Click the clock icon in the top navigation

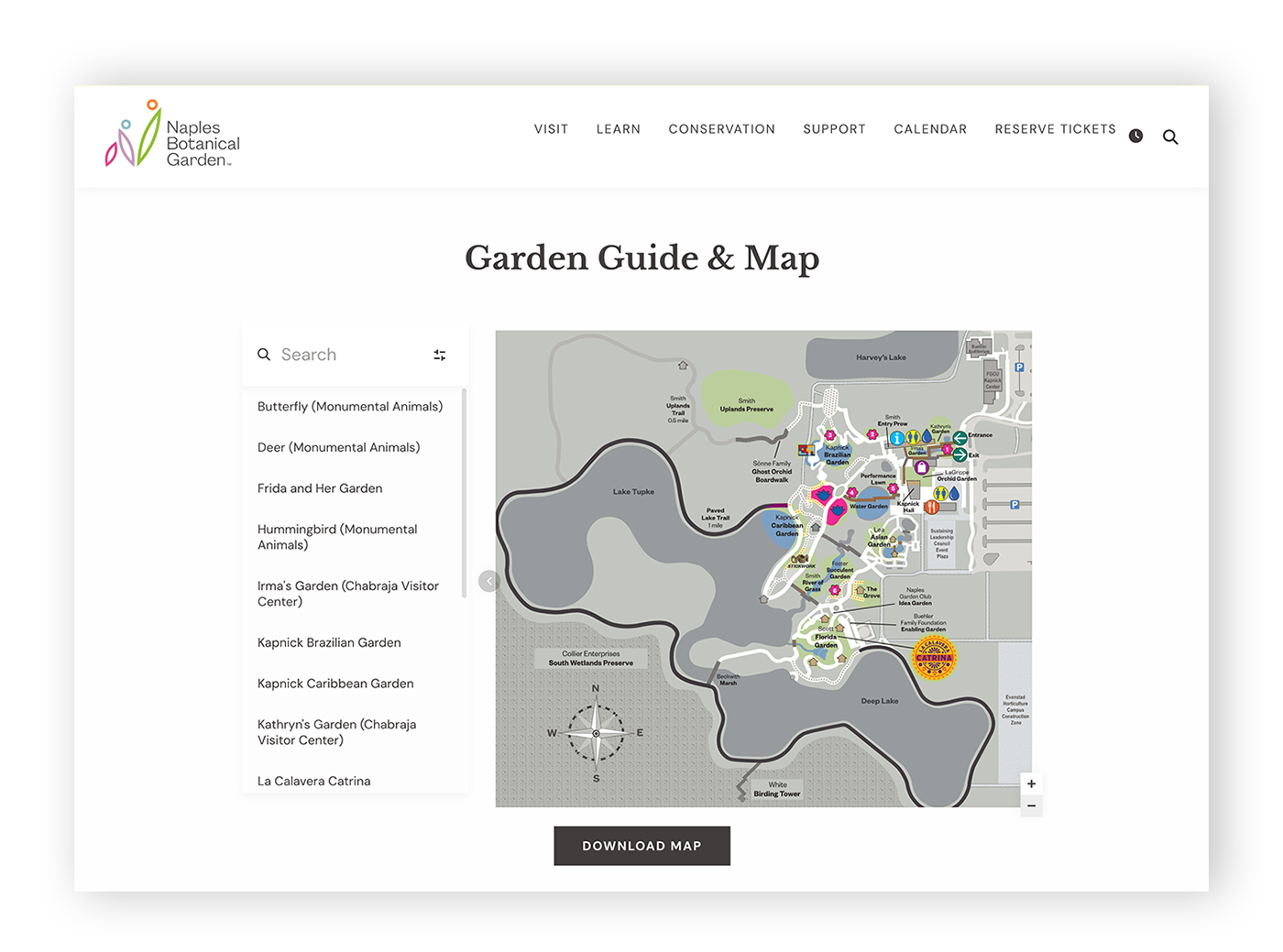[x=1135, y=135]
